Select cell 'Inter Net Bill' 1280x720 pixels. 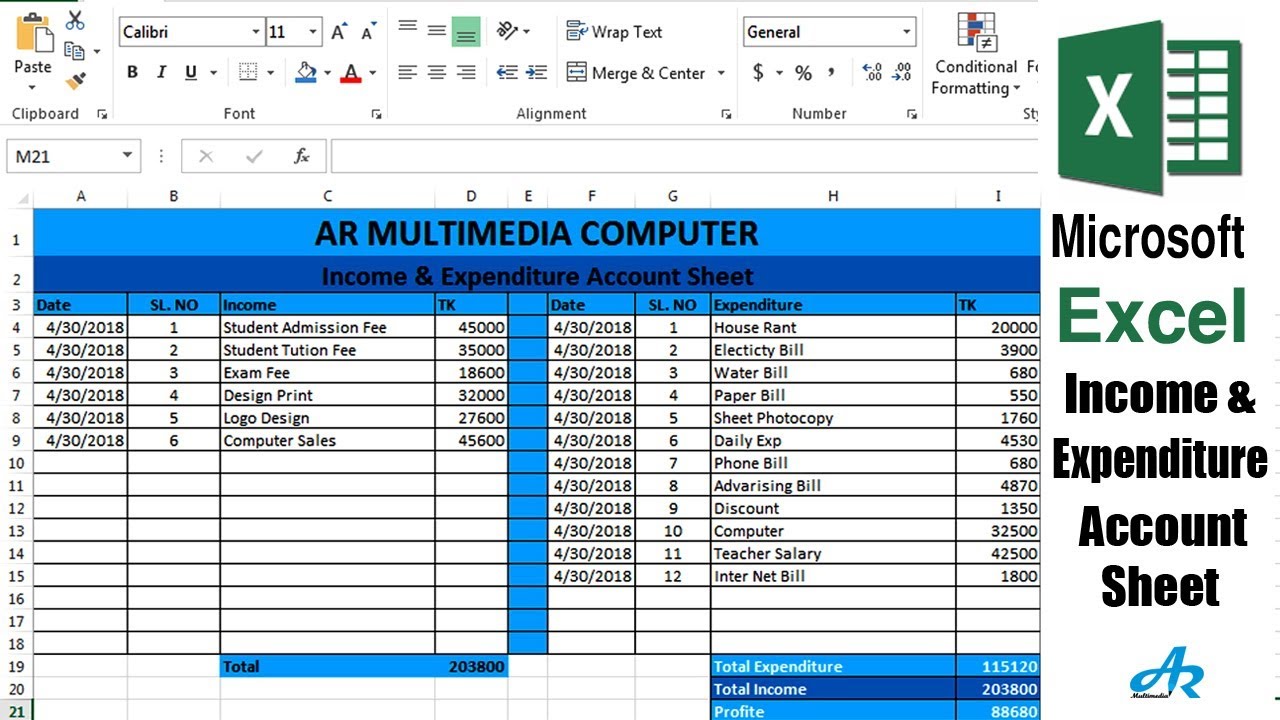click(x=833, y=576)
